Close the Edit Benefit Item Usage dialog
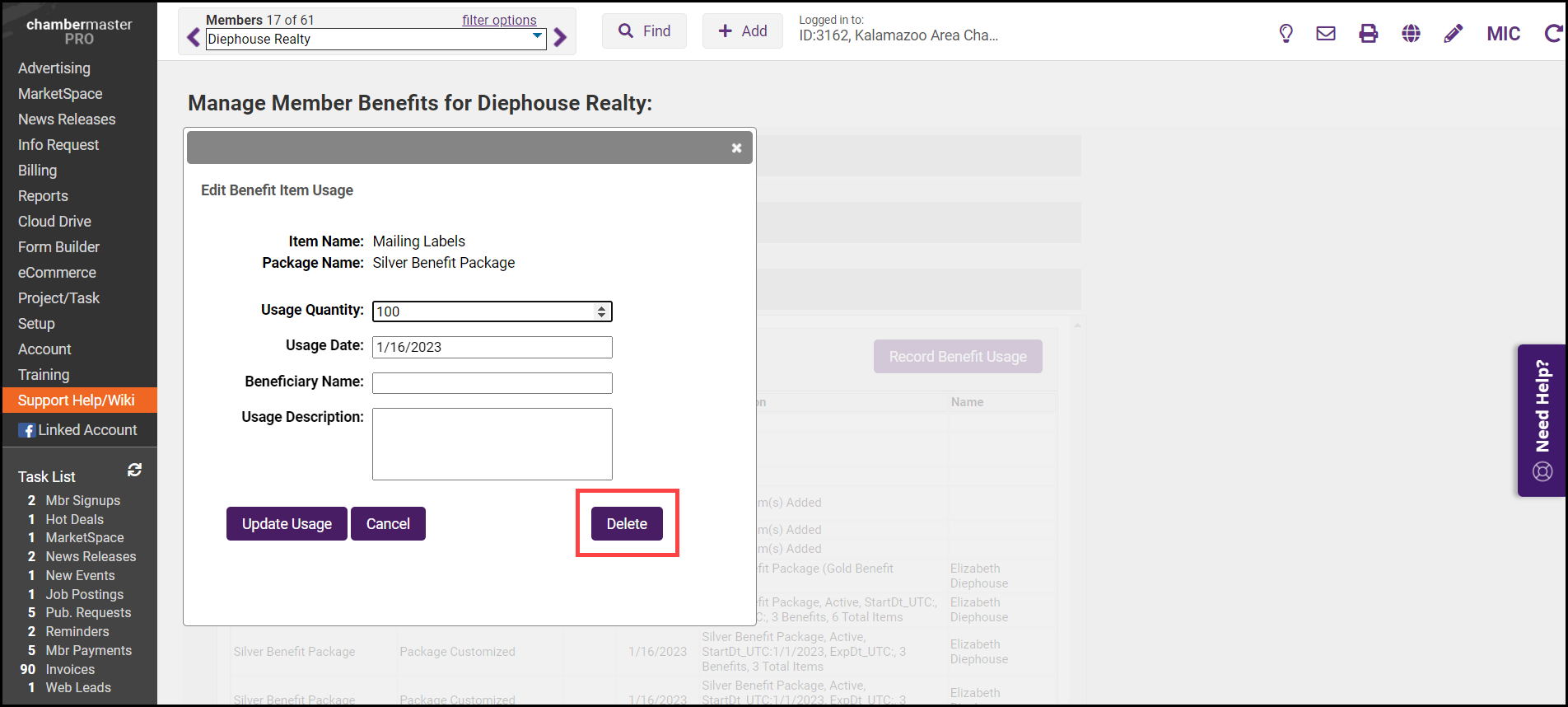The image size is (1568, 707). (736, 148)
